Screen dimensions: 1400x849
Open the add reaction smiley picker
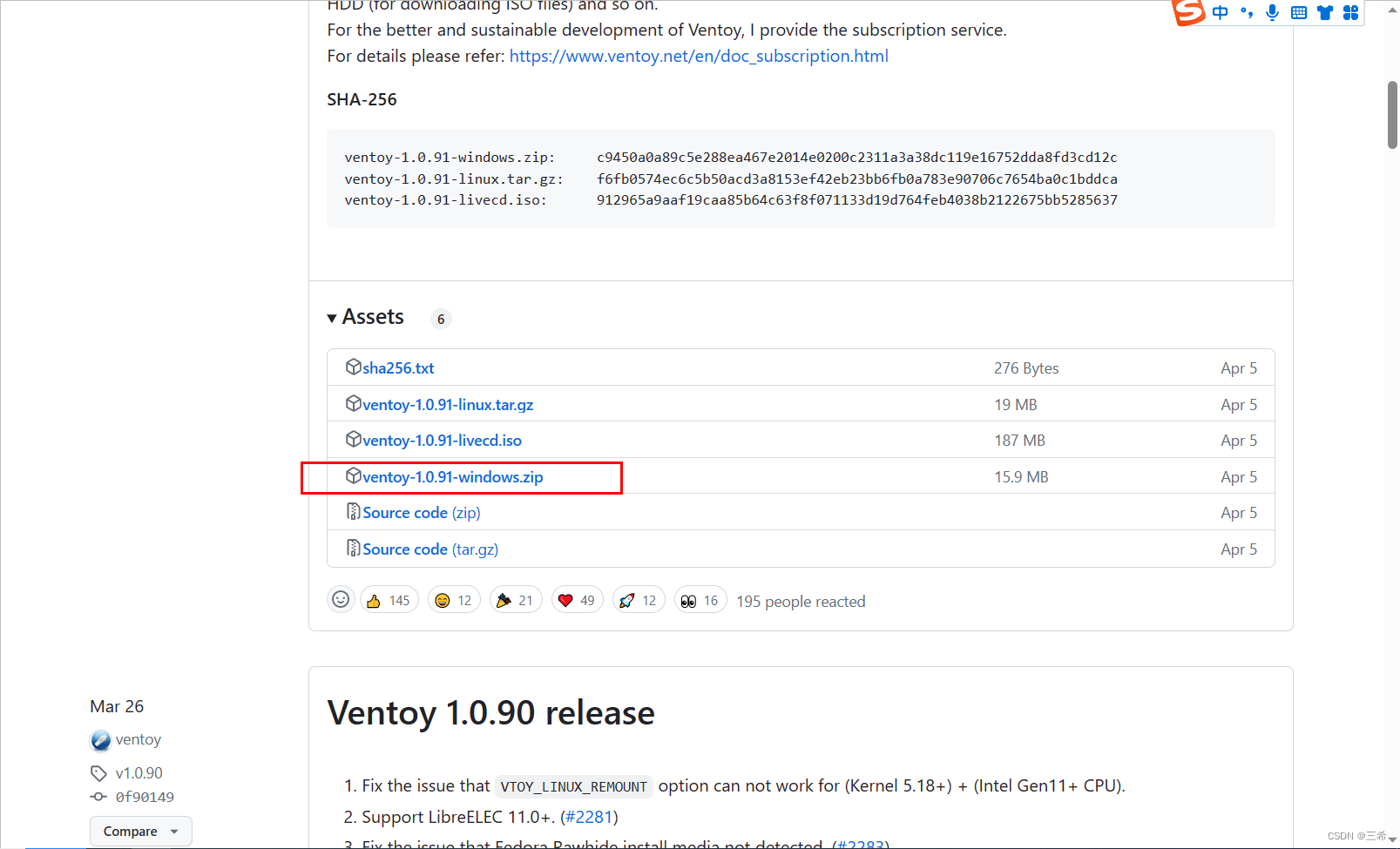coord(341,600)
